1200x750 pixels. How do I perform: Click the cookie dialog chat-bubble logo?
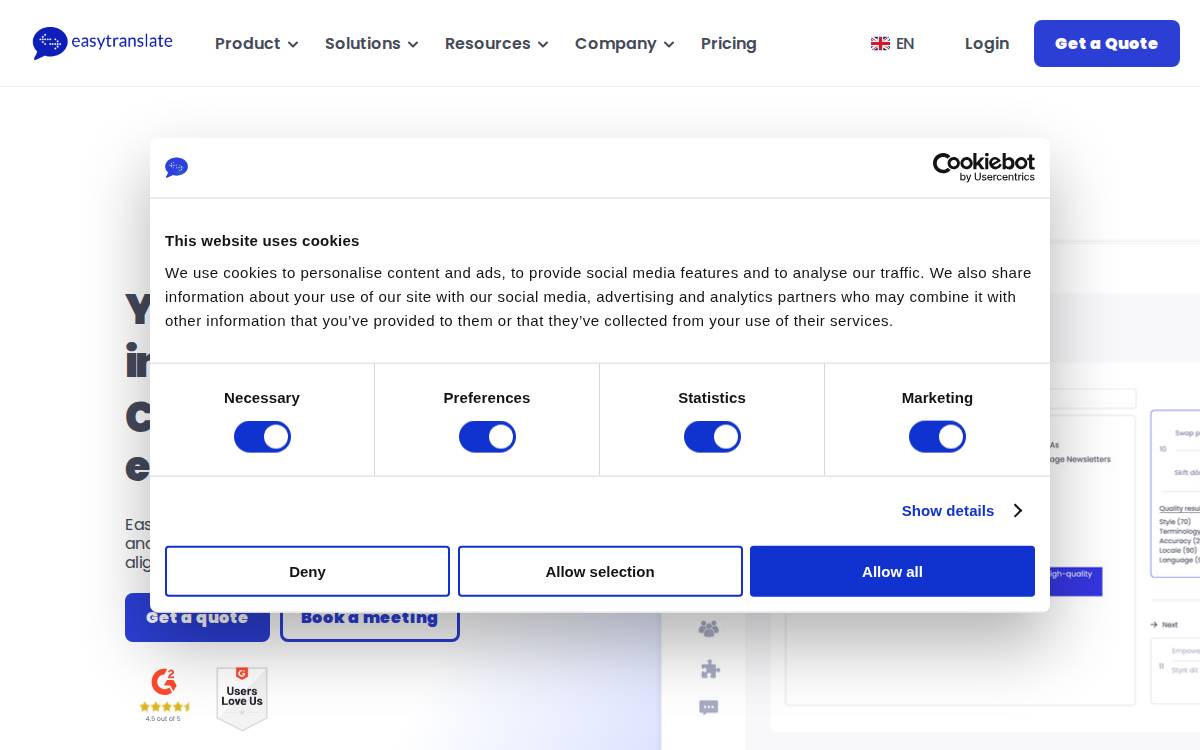[177, 168]
